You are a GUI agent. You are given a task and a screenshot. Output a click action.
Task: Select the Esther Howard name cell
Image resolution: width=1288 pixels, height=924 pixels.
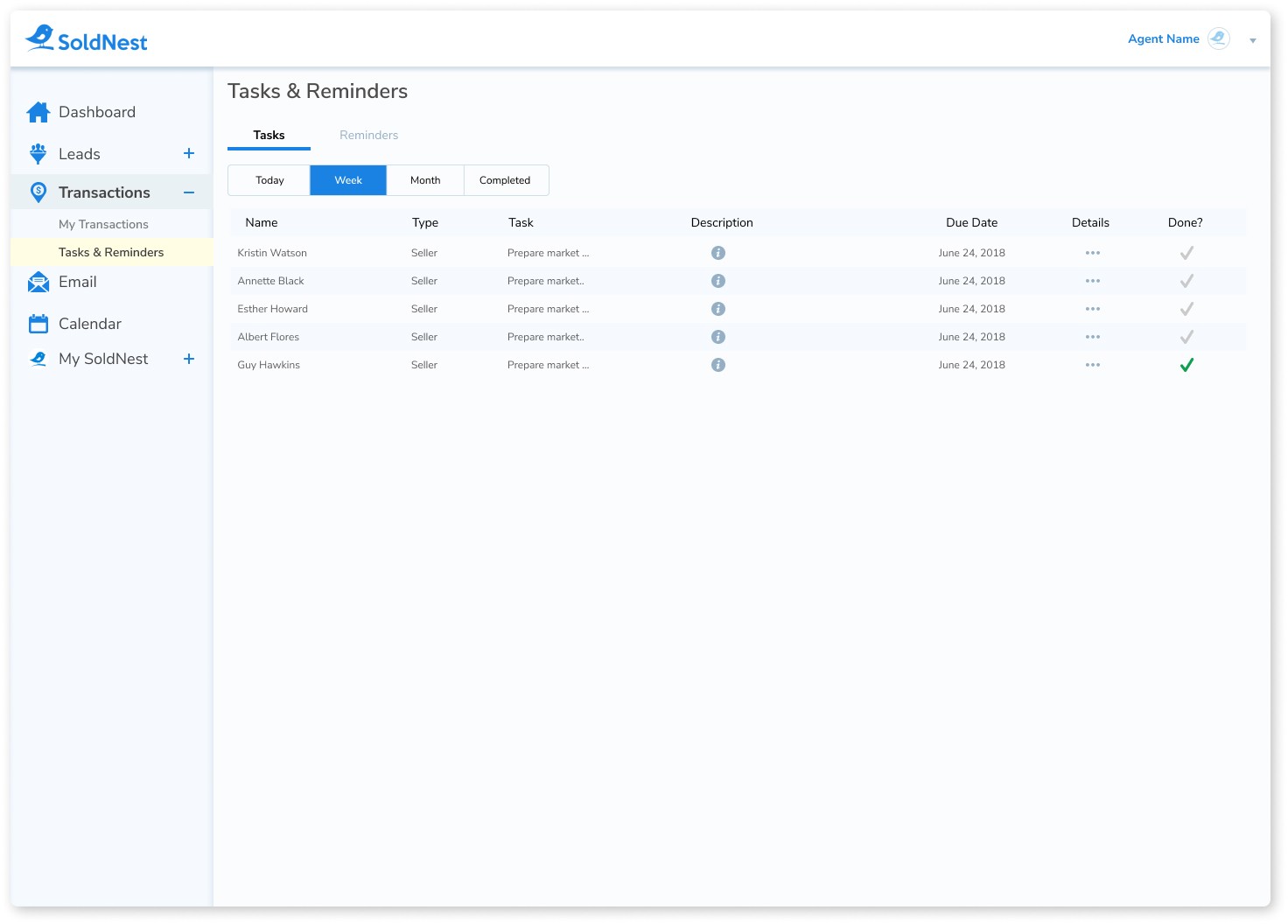pos(273,309)
